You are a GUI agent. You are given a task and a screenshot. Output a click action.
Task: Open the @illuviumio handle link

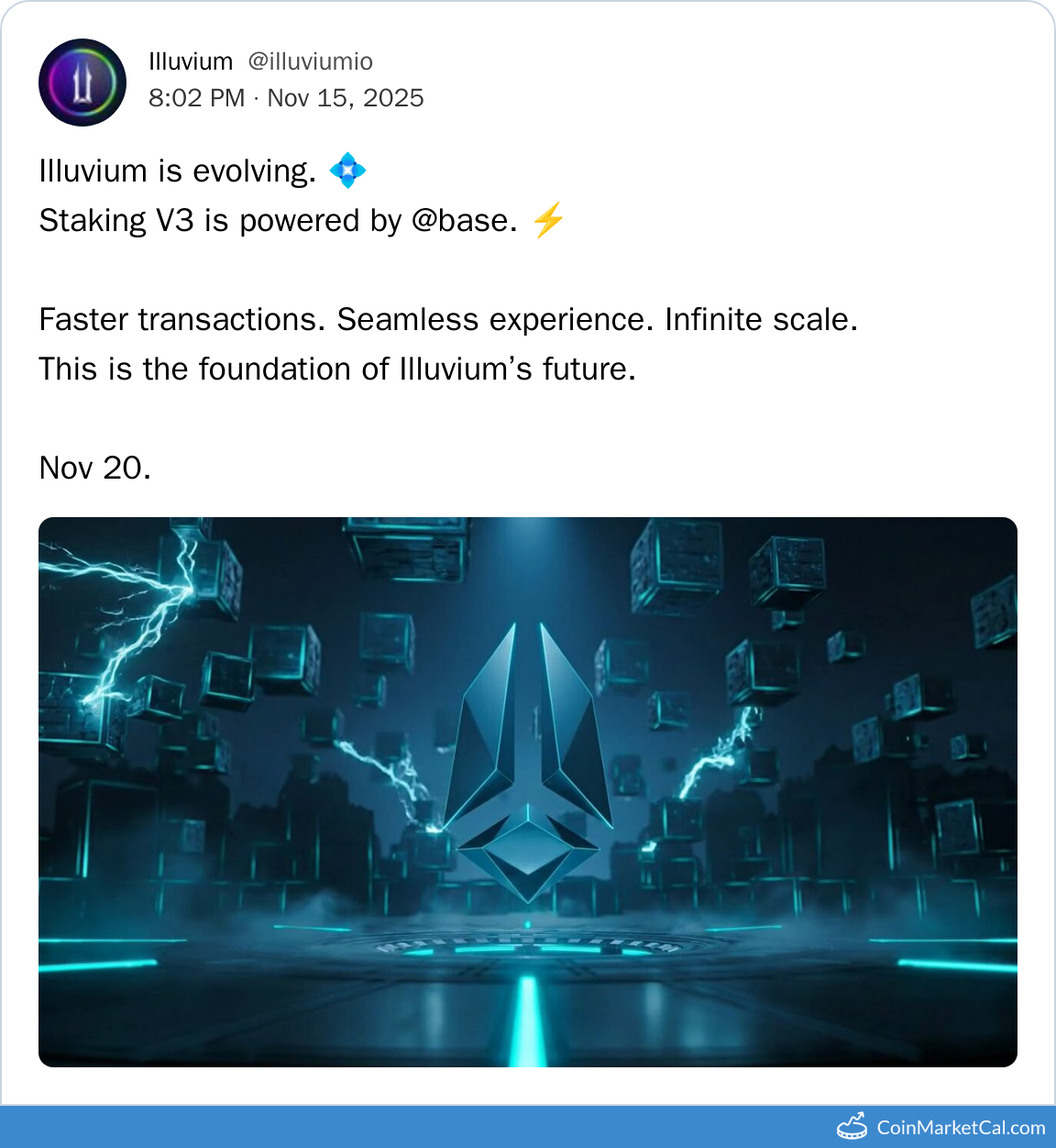pos(310,61)
